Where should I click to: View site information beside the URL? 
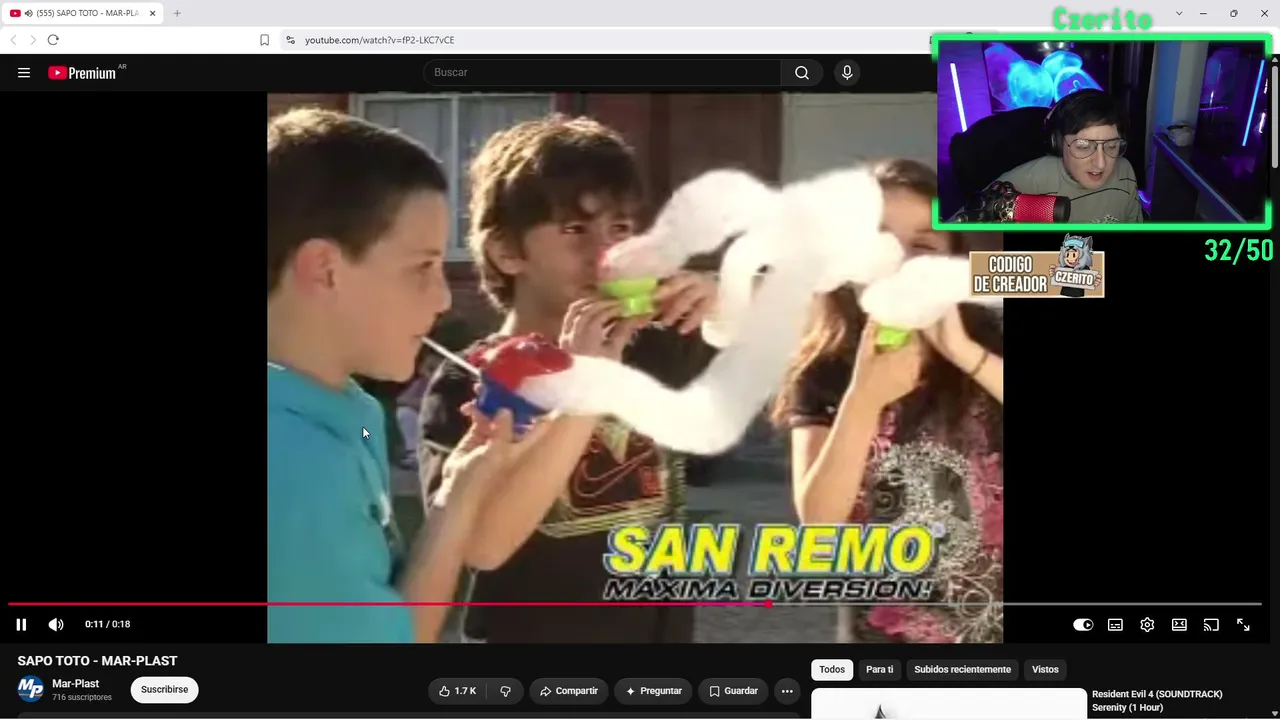(x=290, y=40)
